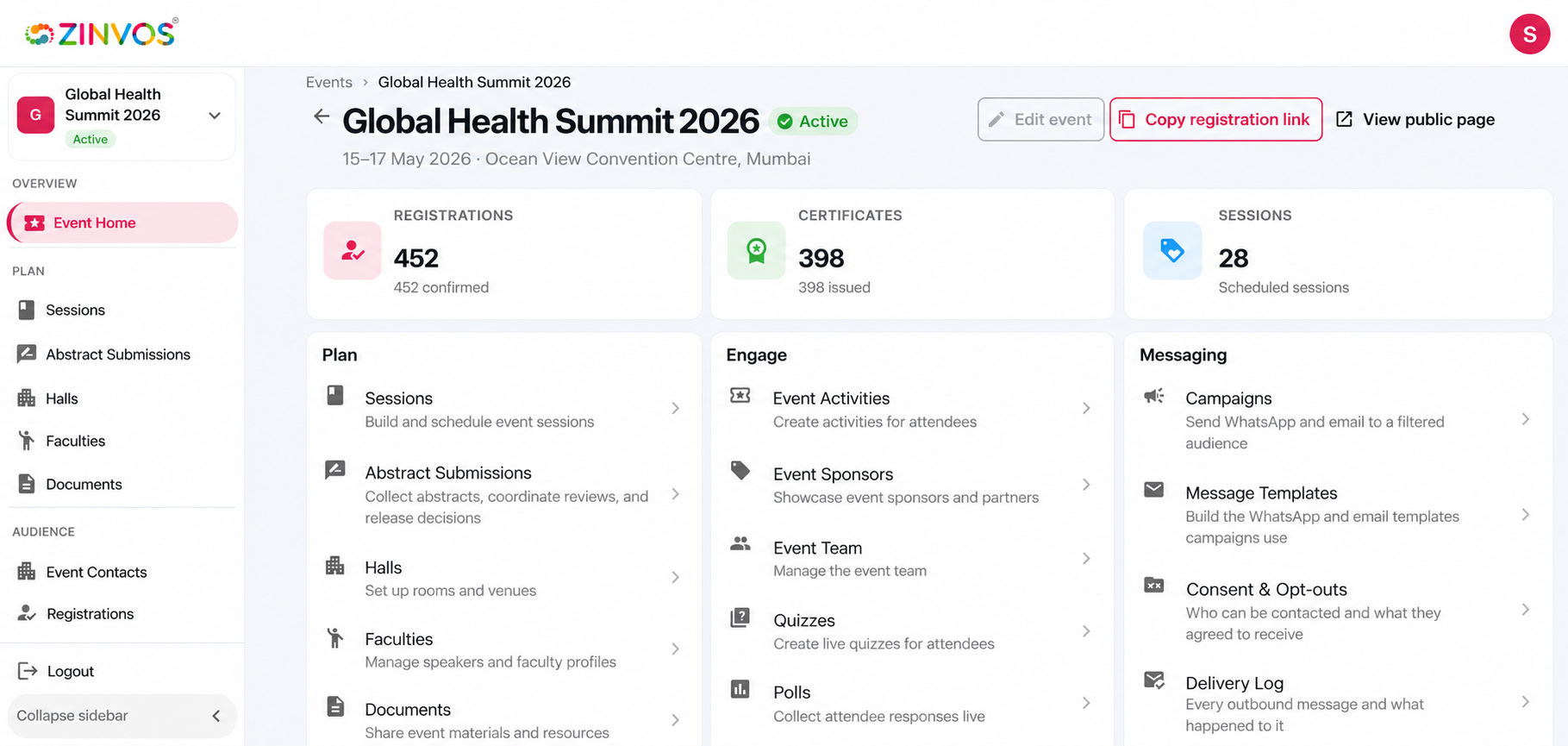The height and width of the screenshot is (746, 1568).
Task: Click the Faculties icon in Plan card
Action: click(x=335, y=637)
